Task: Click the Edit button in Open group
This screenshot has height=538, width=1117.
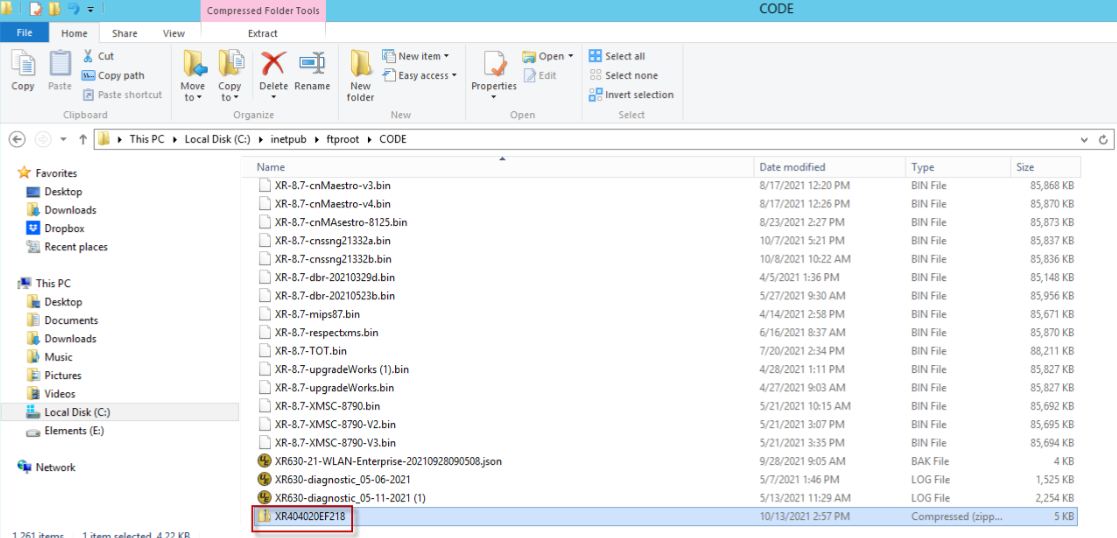Action: (x=540, y=75)
